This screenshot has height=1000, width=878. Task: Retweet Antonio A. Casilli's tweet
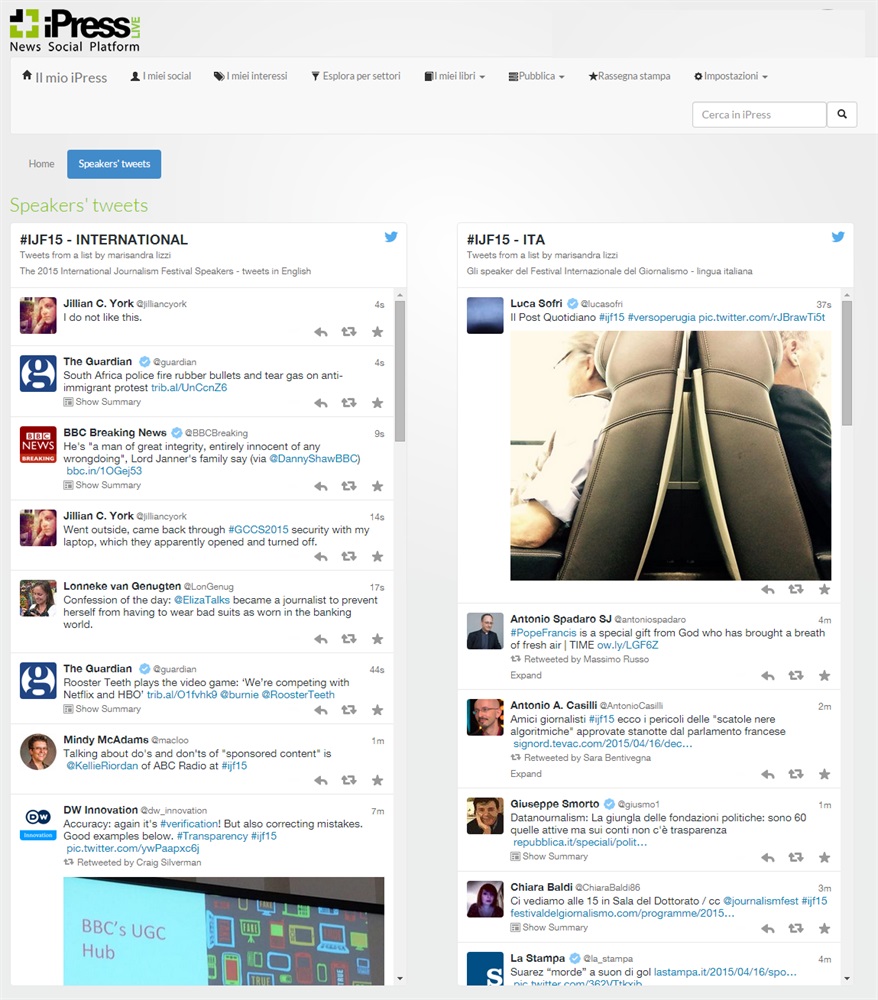pos(796,774)
